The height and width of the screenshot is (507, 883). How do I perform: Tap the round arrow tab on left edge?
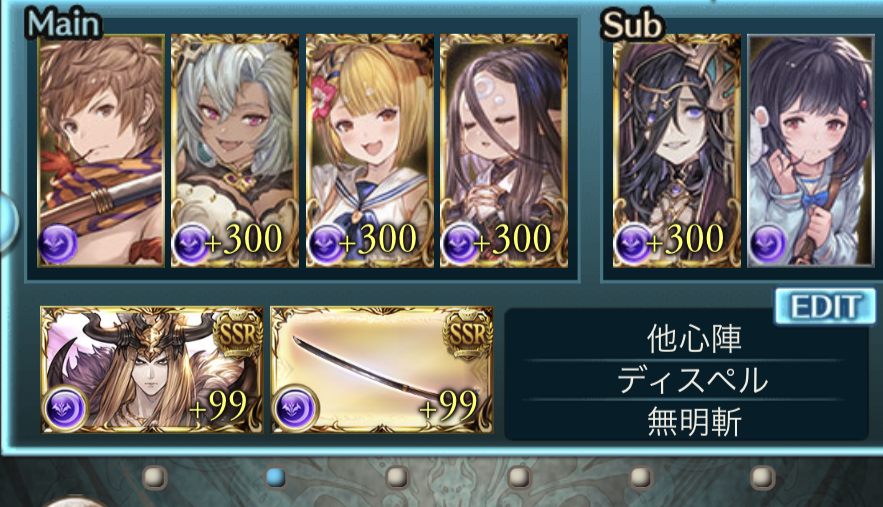pos(8,221)
